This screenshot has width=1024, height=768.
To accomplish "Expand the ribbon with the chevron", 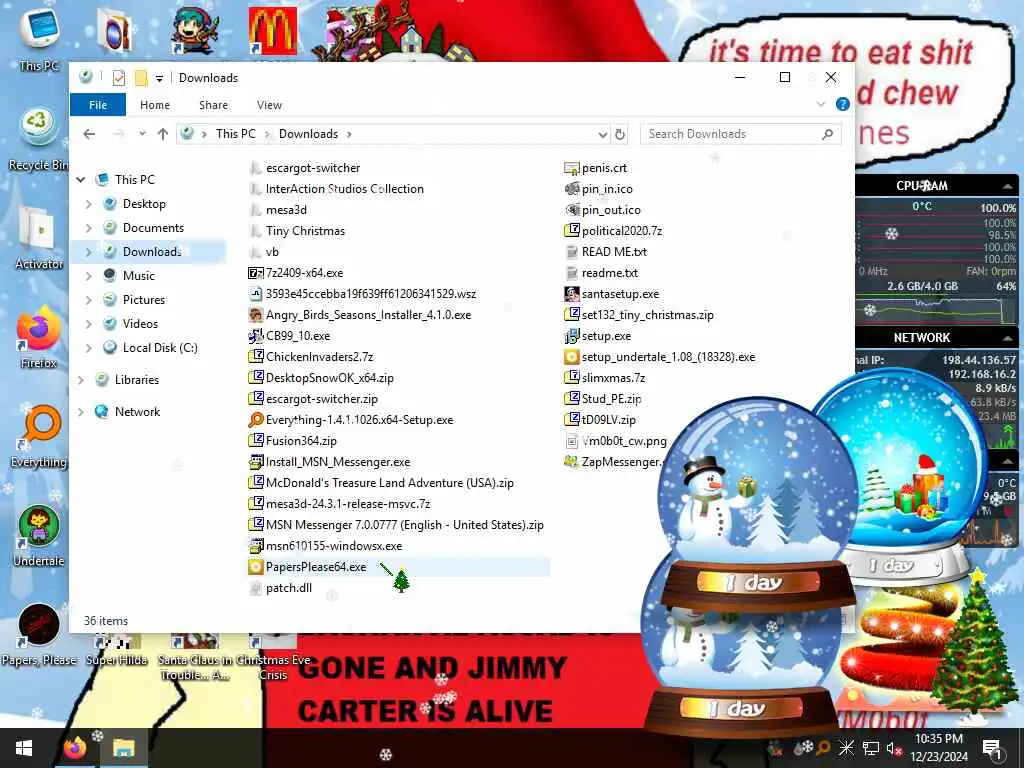I will point(821,104).
